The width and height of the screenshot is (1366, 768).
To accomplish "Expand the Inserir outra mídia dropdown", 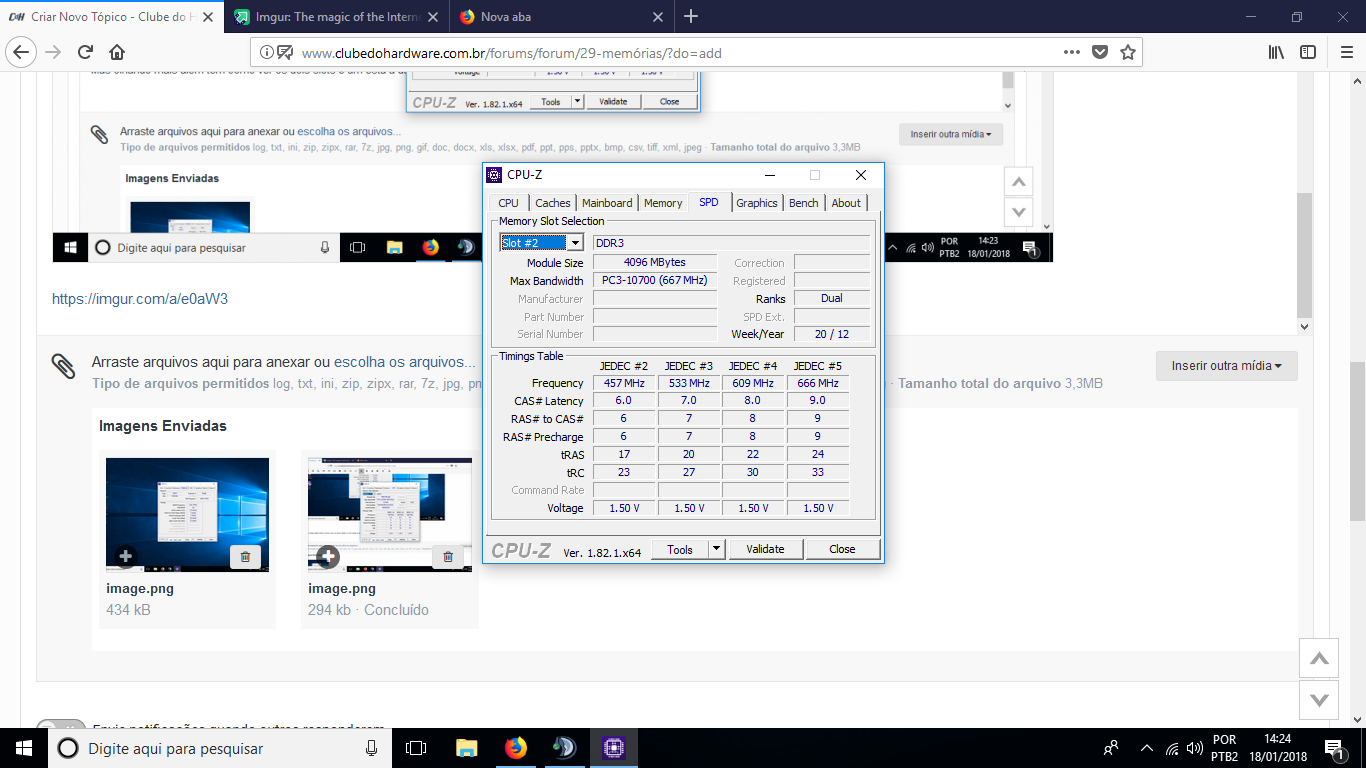I will (1226, 366).
